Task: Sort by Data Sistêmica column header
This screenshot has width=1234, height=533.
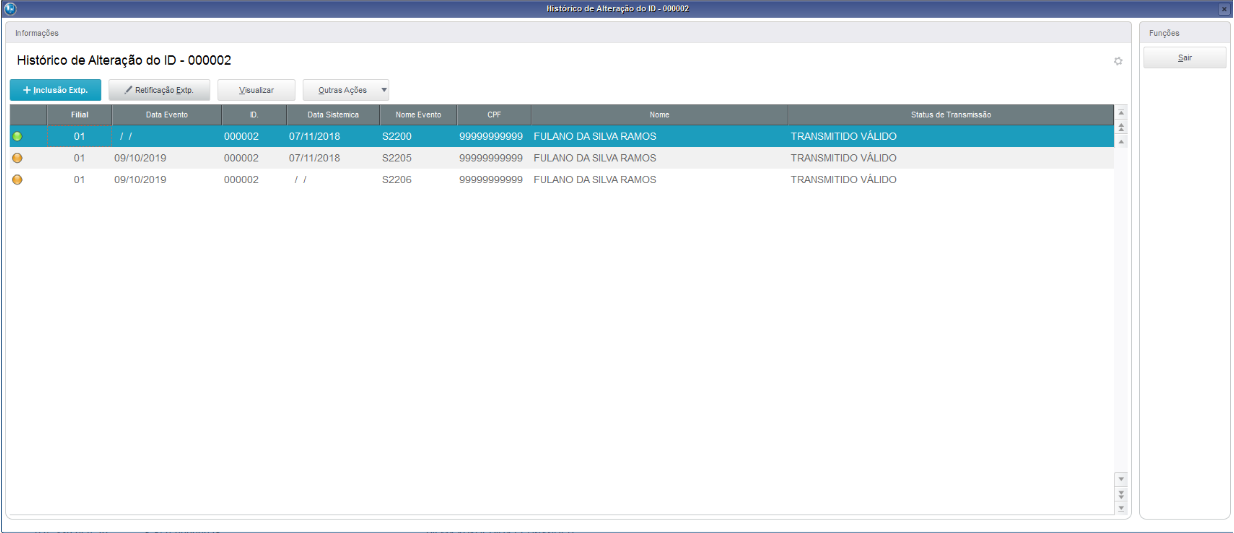Action: pyautogui.click(x=333, y=115)
